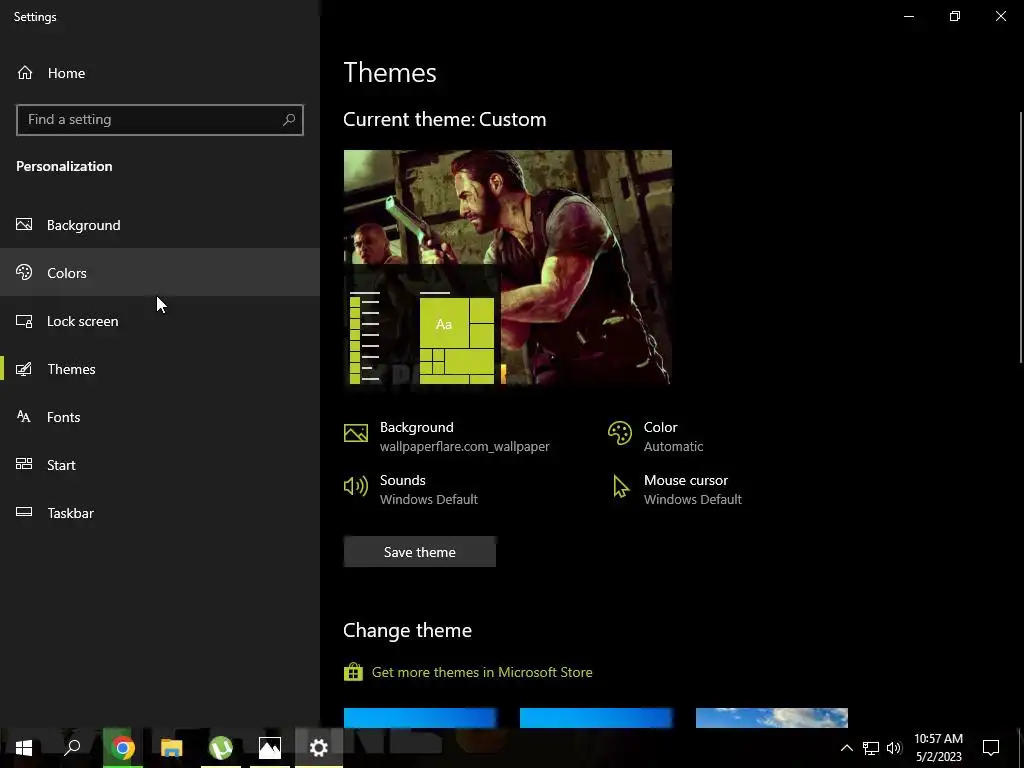The width and height of the screenshot is (1024, 768).
Task: Focus the Find a setting search box
Action: tap(160, 120)
